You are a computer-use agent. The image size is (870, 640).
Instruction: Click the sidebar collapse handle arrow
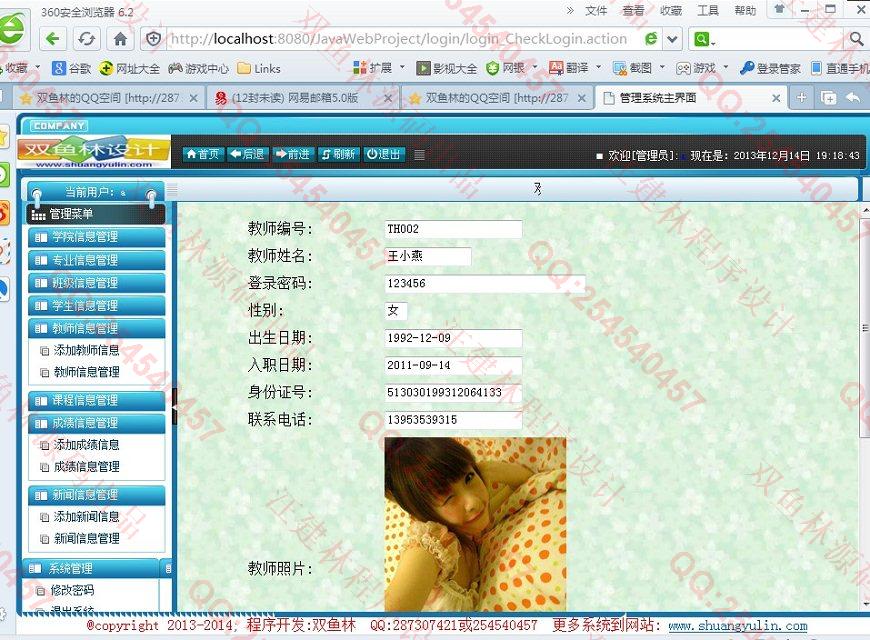[x=174, y=407]
